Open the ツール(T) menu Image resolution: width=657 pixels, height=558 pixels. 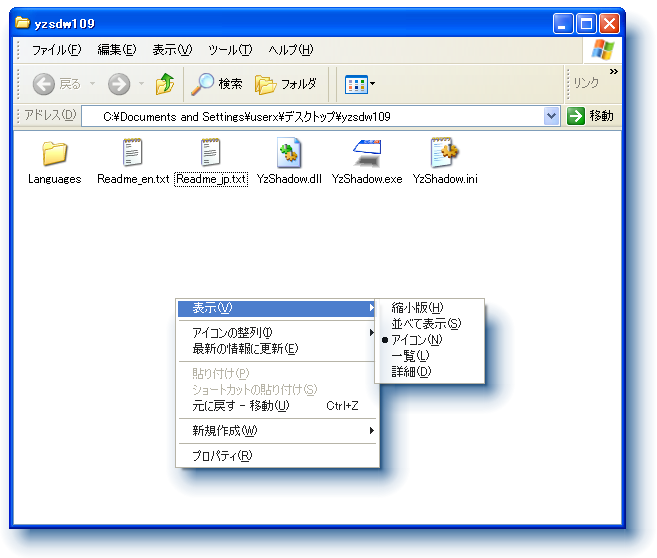click(x=230, y=50)
